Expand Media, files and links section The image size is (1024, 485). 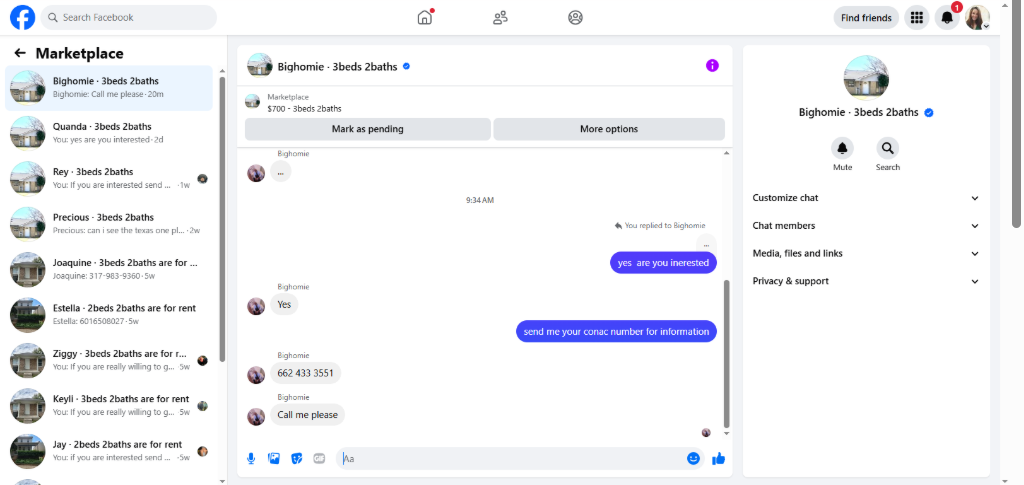866,253
